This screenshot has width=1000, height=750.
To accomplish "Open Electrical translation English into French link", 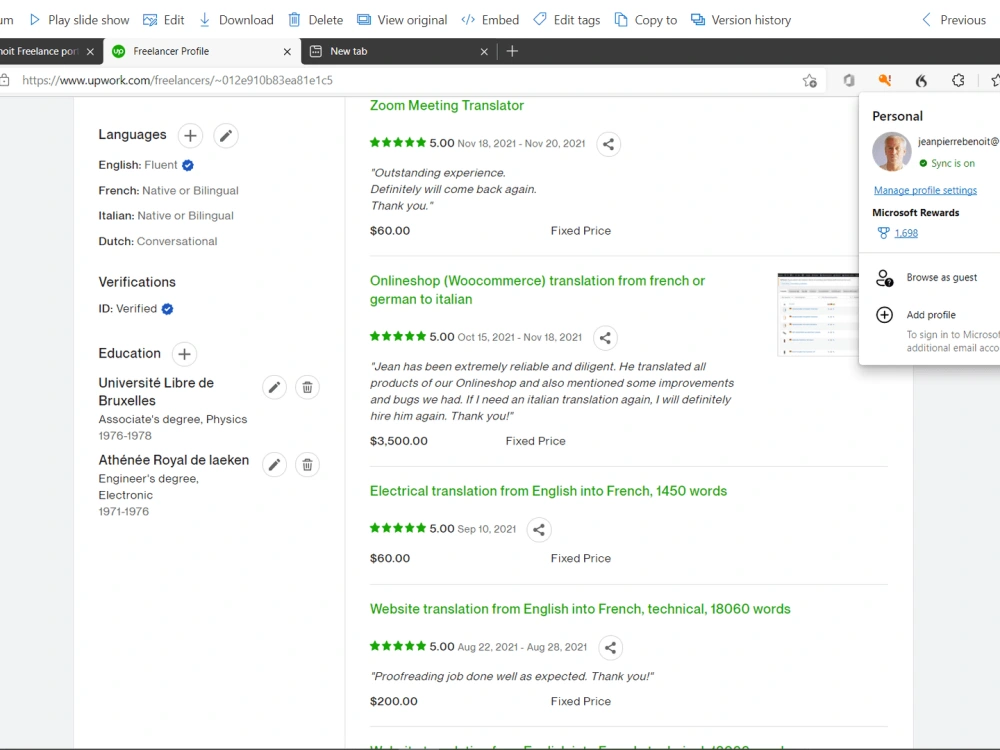I will coord(548,491).
